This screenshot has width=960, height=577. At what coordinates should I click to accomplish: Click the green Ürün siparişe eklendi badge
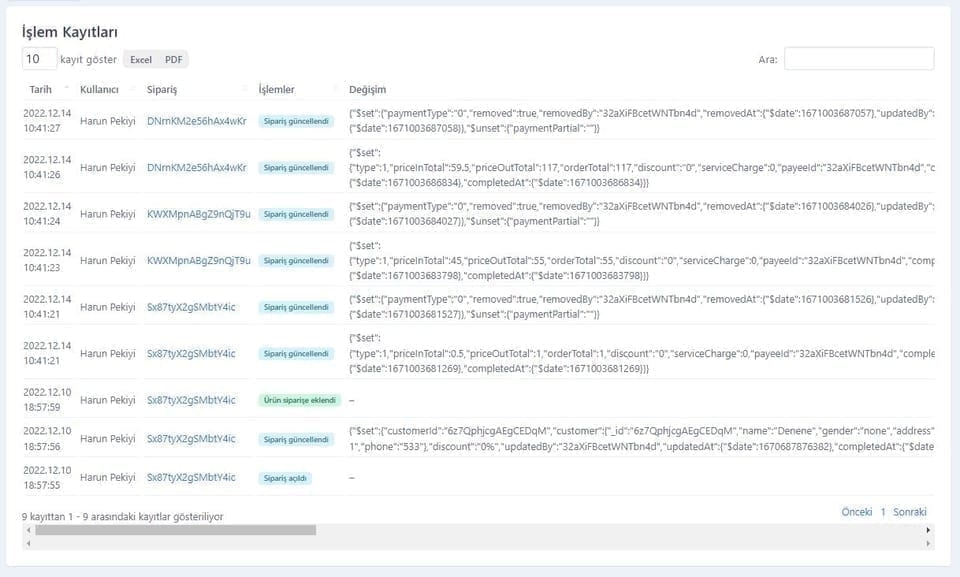click(x=299, y=400)
